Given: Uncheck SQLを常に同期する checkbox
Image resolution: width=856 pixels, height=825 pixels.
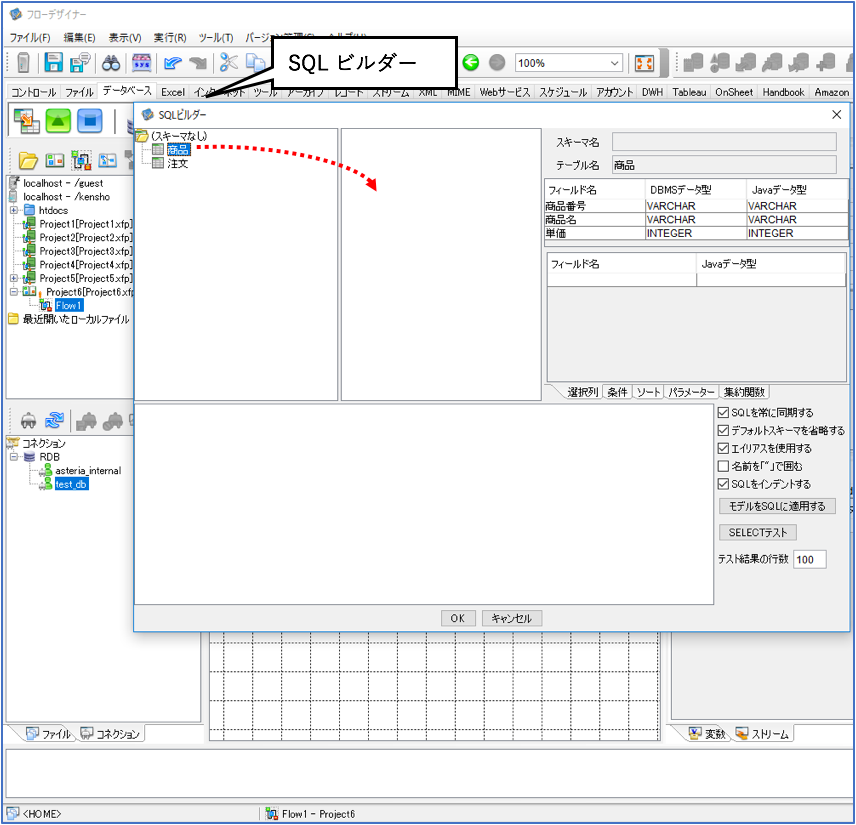Looking at the screenshot, I should tap(723, 413).
